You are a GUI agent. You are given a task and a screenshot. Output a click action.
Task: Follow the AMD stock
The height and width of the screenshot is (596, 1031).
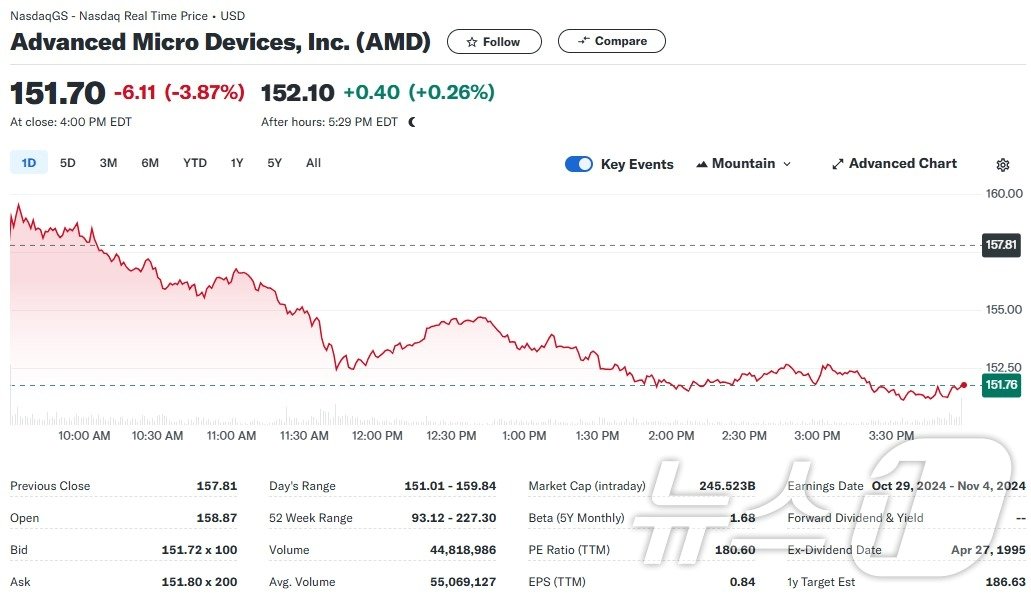tap(494, 41)
